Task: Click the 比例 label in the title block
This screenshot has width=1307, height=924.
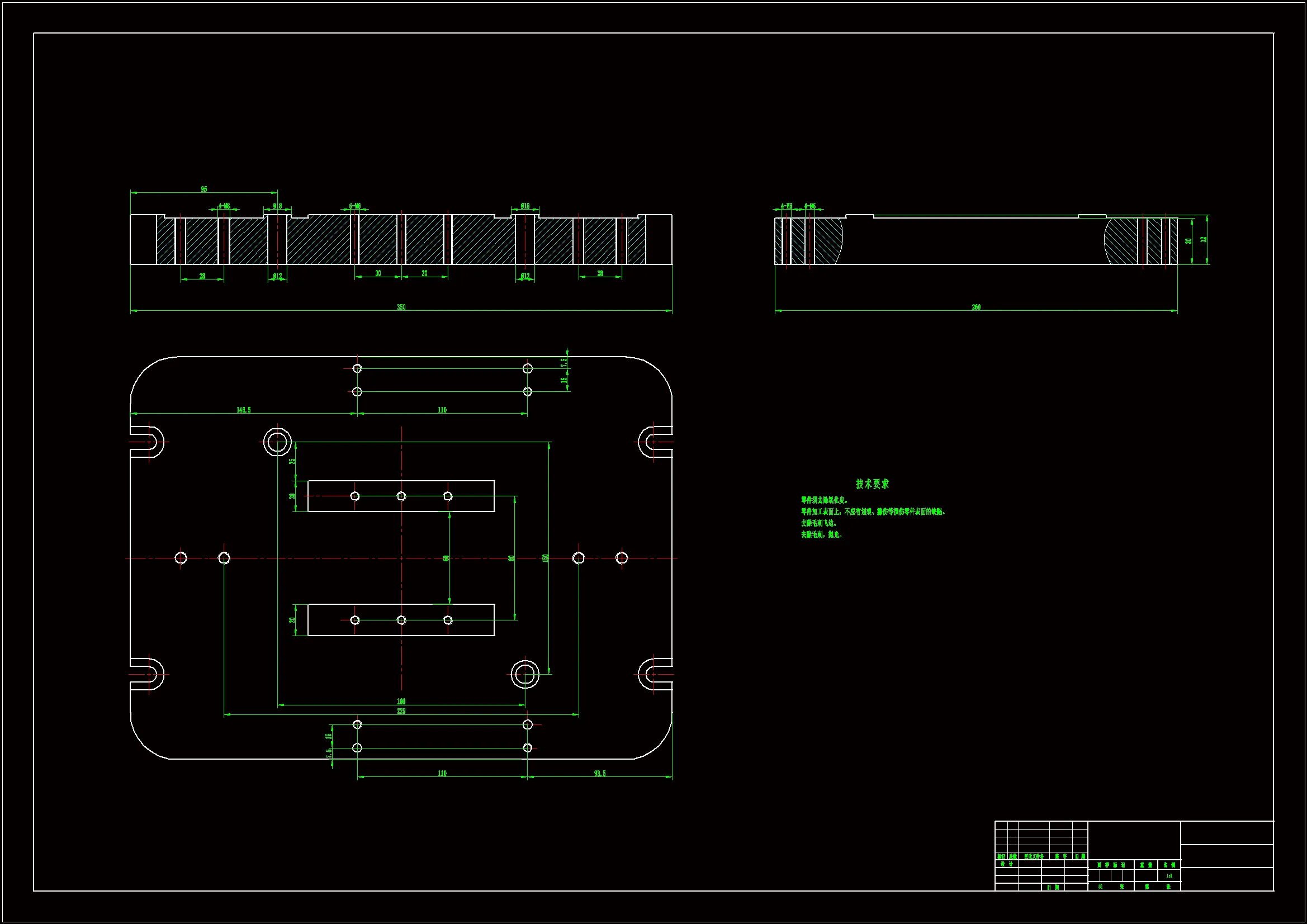Action: [x=1169, y=865]
